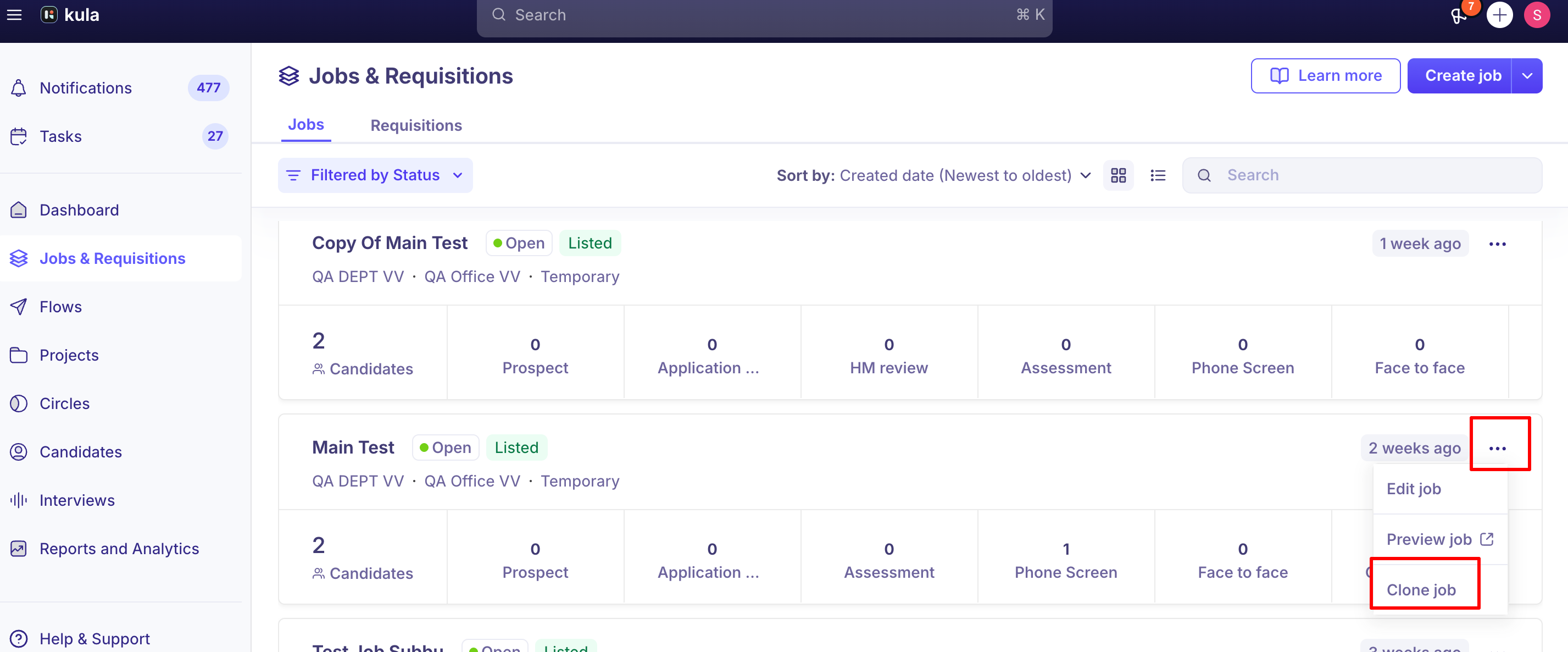
Task: Click the kula logo
Action: pos(70,15)
